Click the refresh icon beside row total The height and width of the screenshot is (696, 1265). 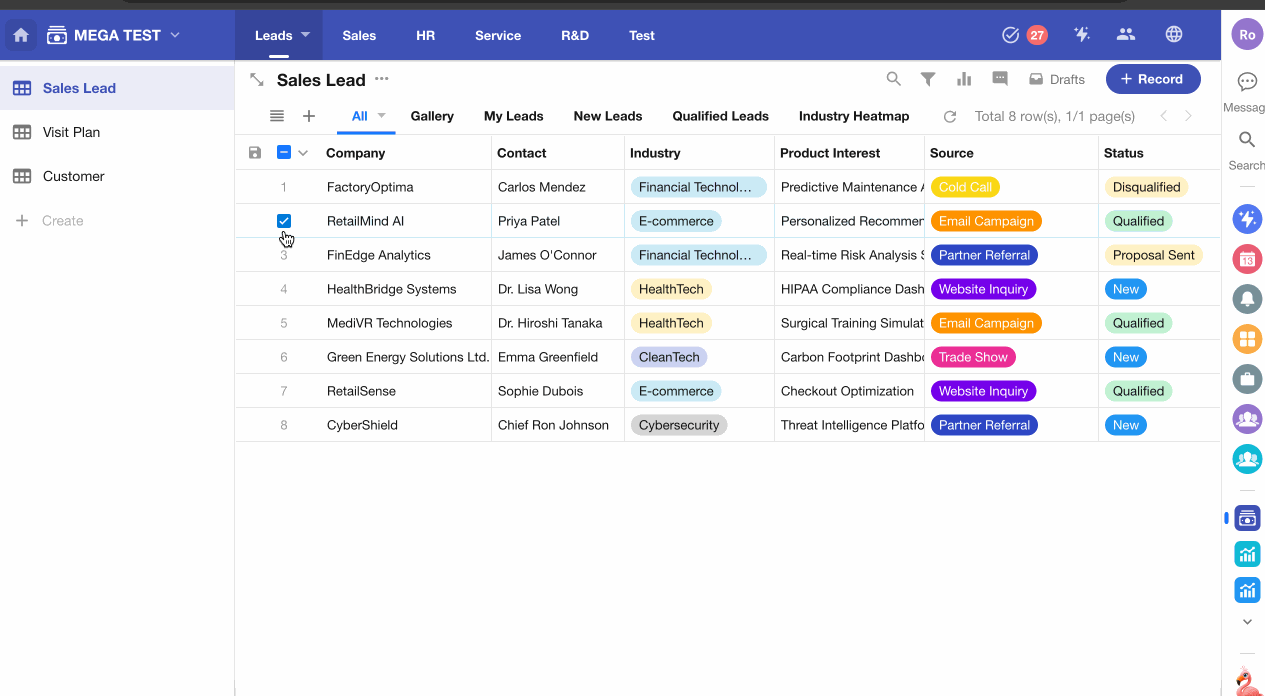pyautogui.click(x=950, y=116)
